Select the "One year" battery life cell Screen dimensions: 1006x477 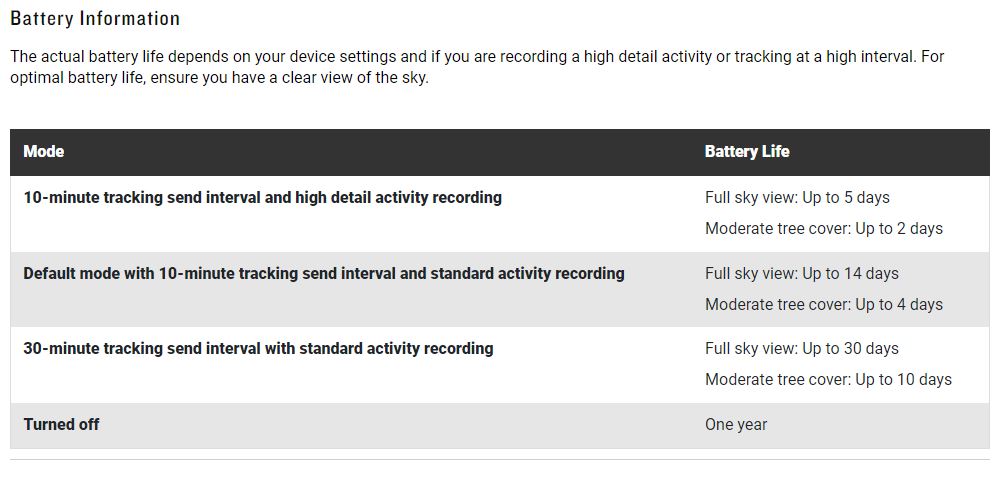[x=736, y=425]
